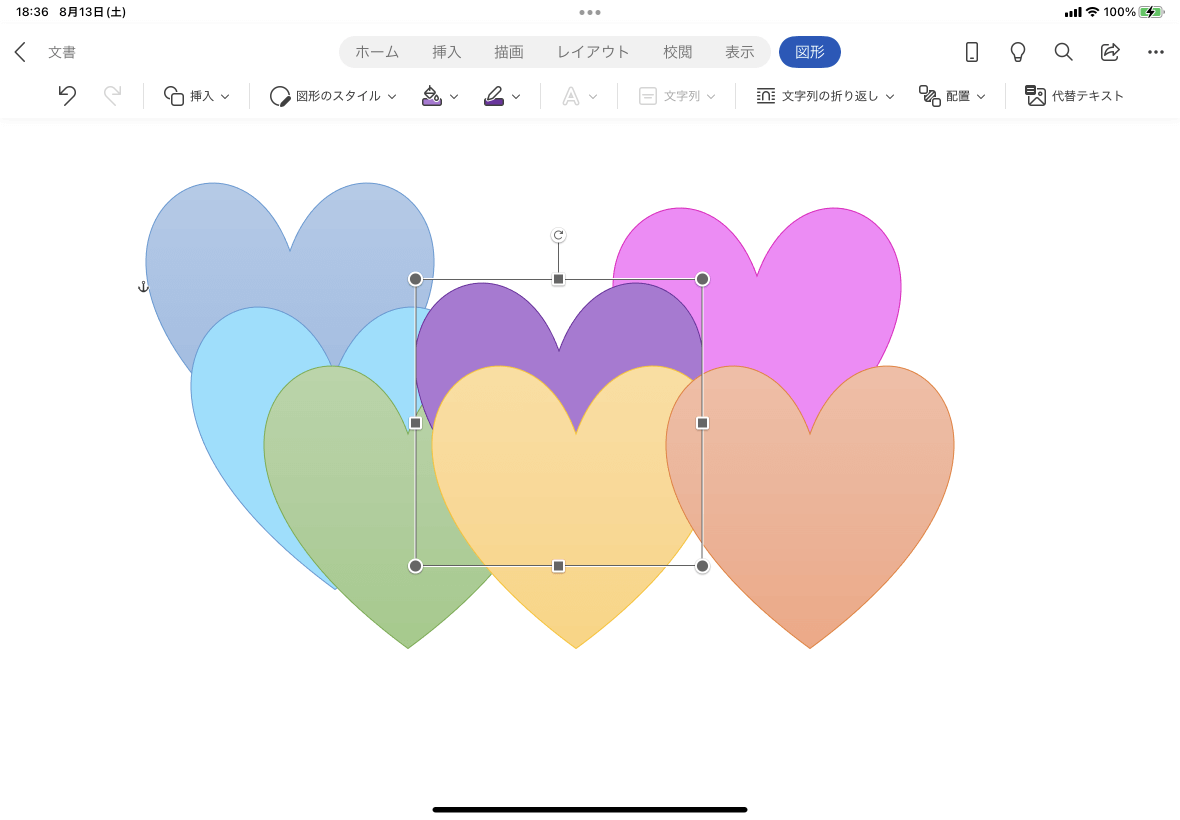Switch to the 校閲 tab
This screenshot has width=1180, height=820.
[677, 52]
